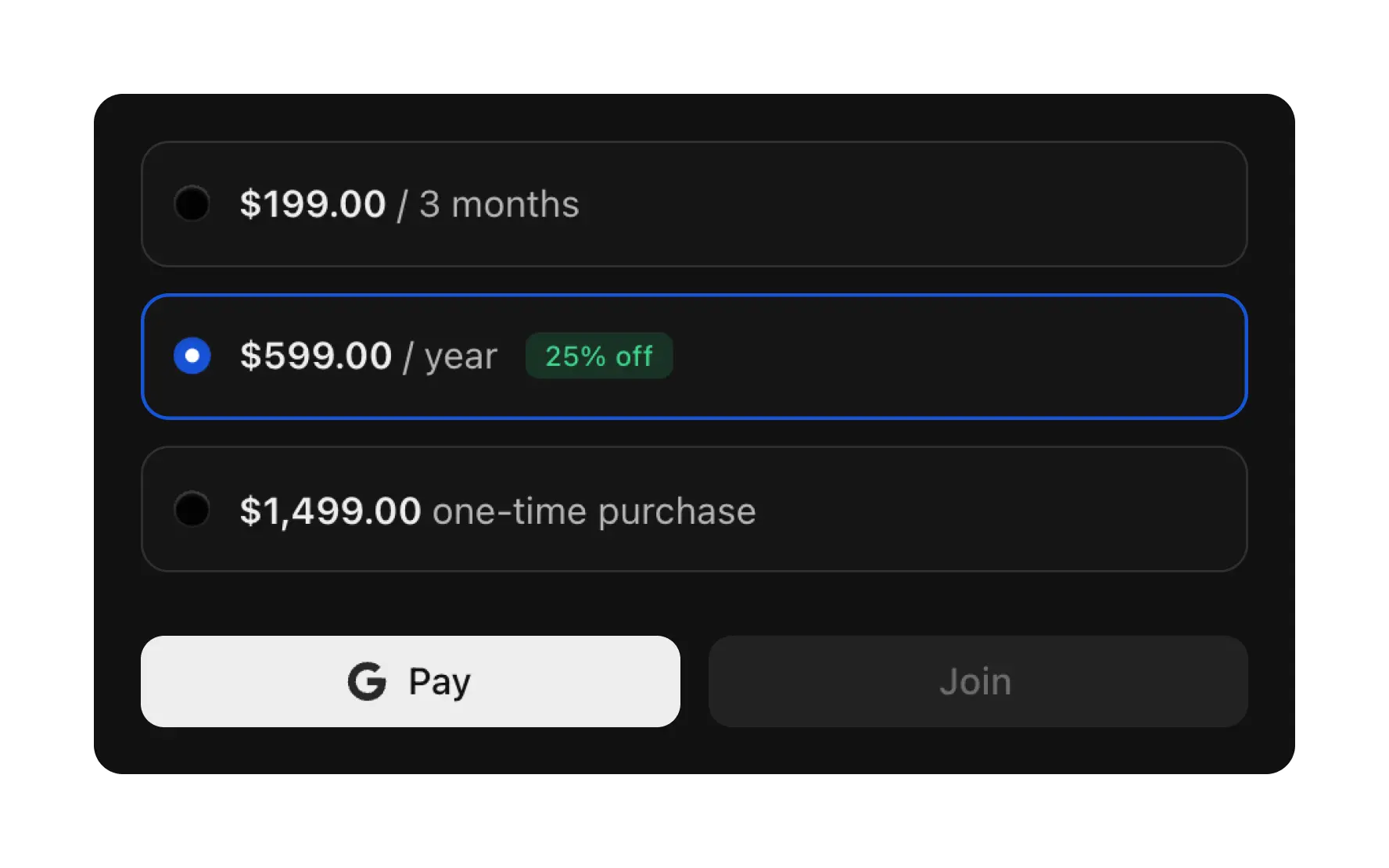Click the Join label text

click(x=977, y=681)
